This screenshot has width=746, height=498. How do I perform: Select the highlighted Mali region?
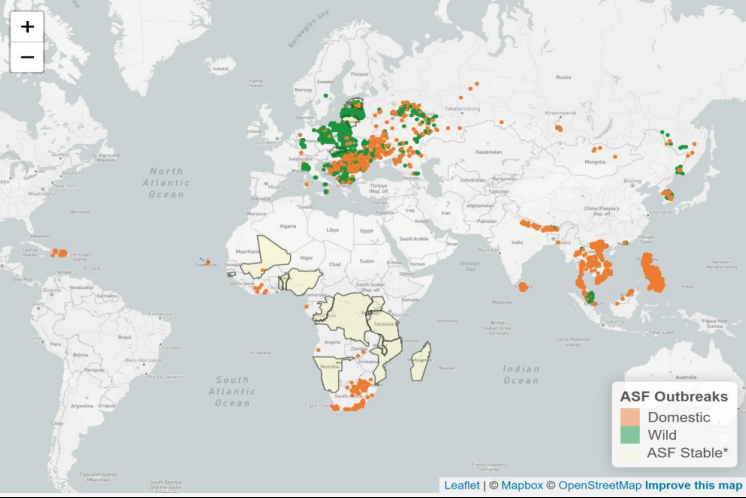(269, 256)
